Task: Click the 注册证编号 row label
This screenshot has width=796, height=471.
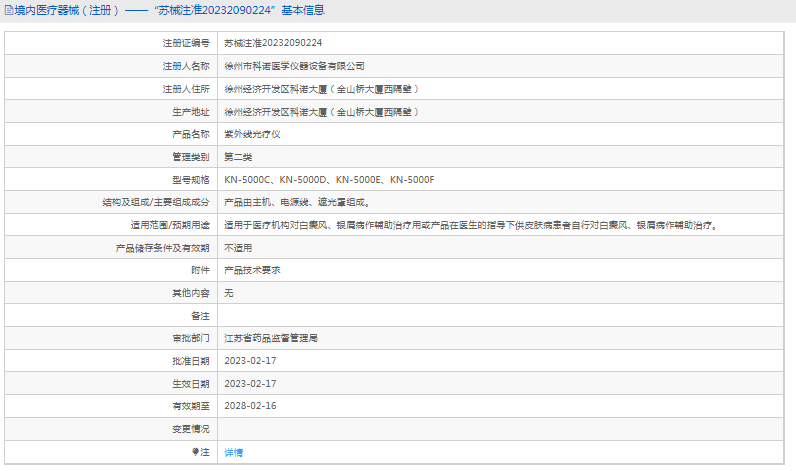Action: coord(186,43)
